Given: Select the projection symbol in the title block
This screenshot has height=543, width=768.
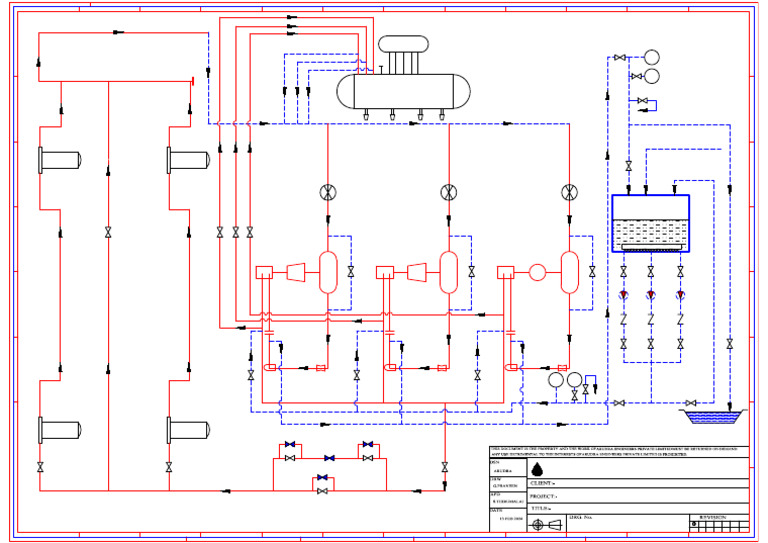Looking at the screenshot, I should [547, 525].
